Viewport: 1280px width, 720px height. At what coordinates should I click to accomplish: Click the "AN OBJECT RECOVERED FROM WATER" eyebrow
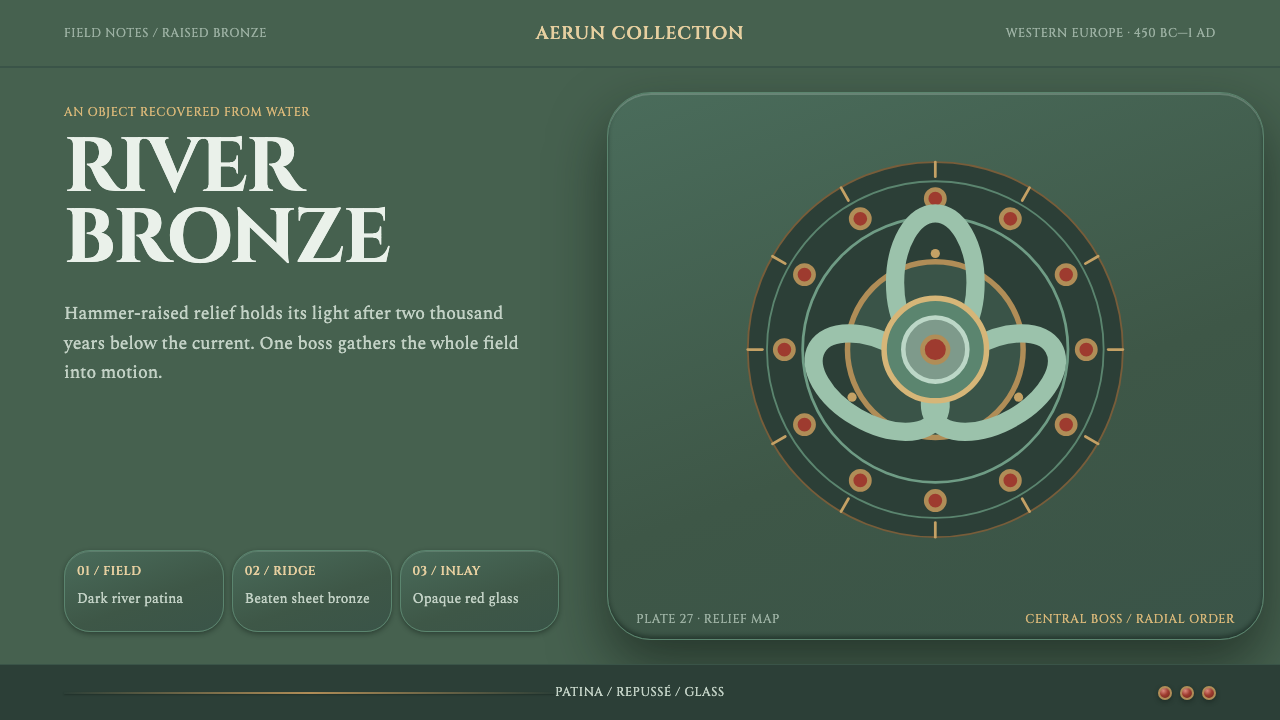click(x=187, y=112)
